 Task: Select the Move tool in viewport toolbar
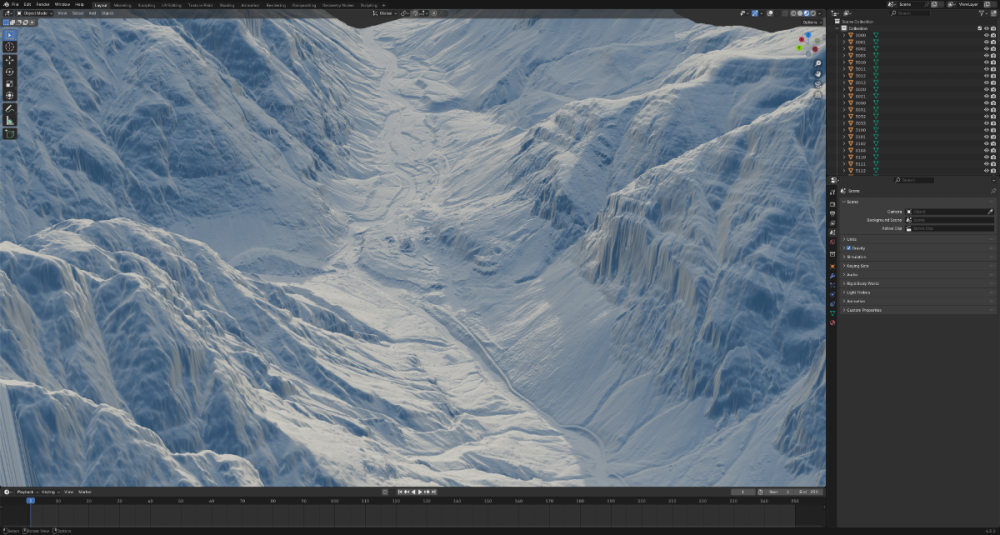(x=10, y=59)
